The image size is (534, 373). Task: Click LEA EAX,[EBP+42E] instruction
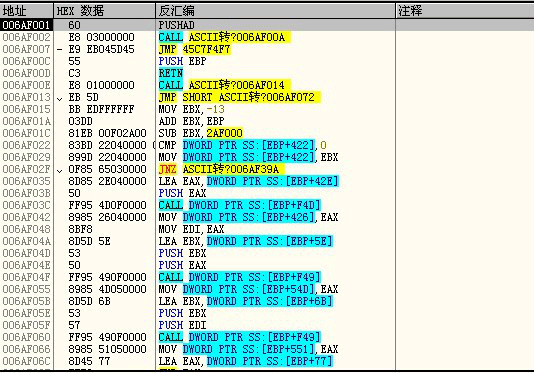click(248, 181)
